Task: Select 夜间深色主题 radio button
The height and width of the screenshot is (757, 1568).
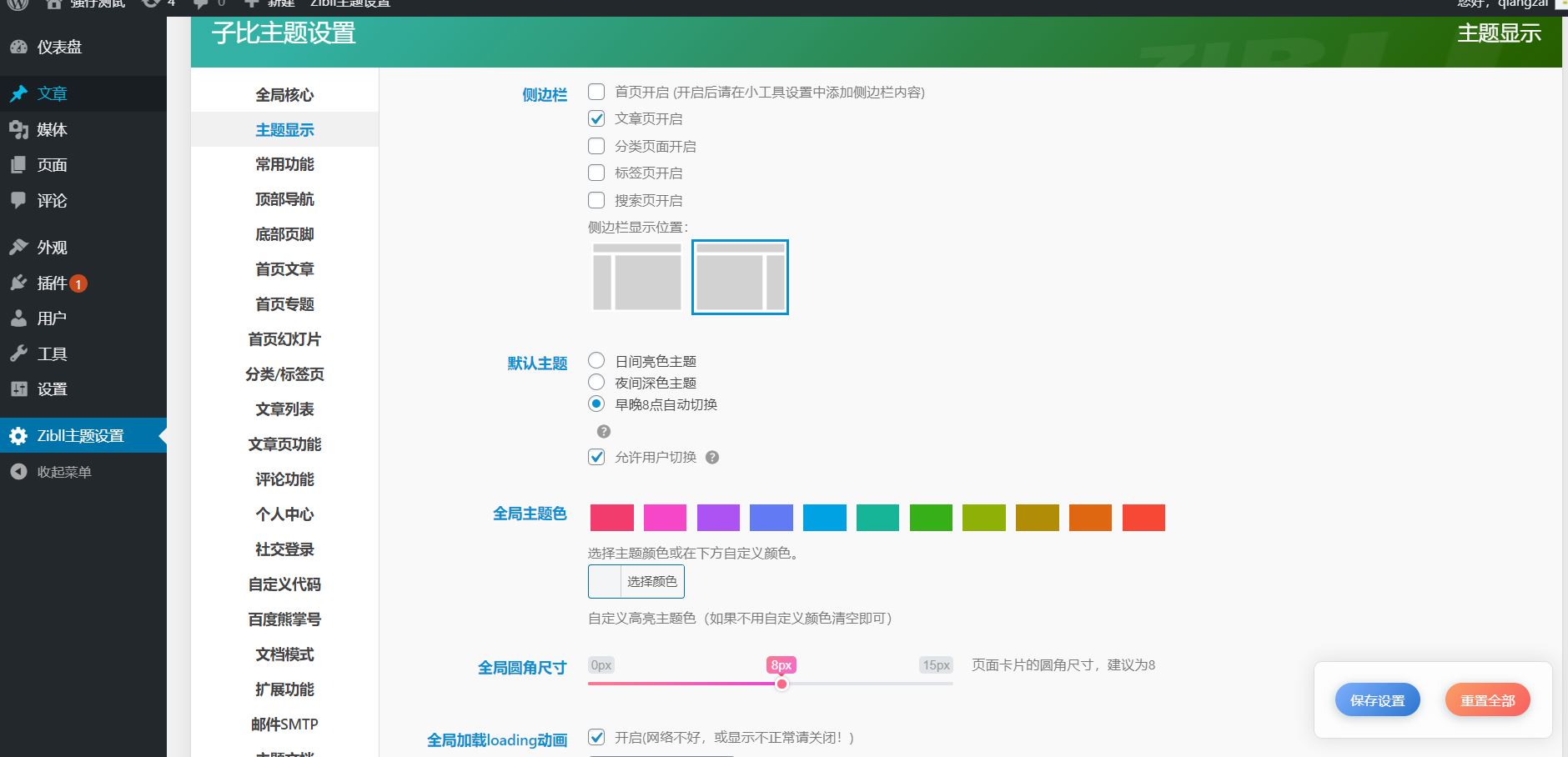Action: point(596,383)
